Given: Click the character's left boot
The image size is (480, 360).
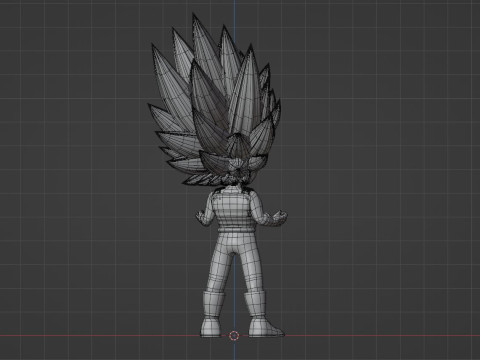Looking at the screenshot, I should [x=211, y=313].
